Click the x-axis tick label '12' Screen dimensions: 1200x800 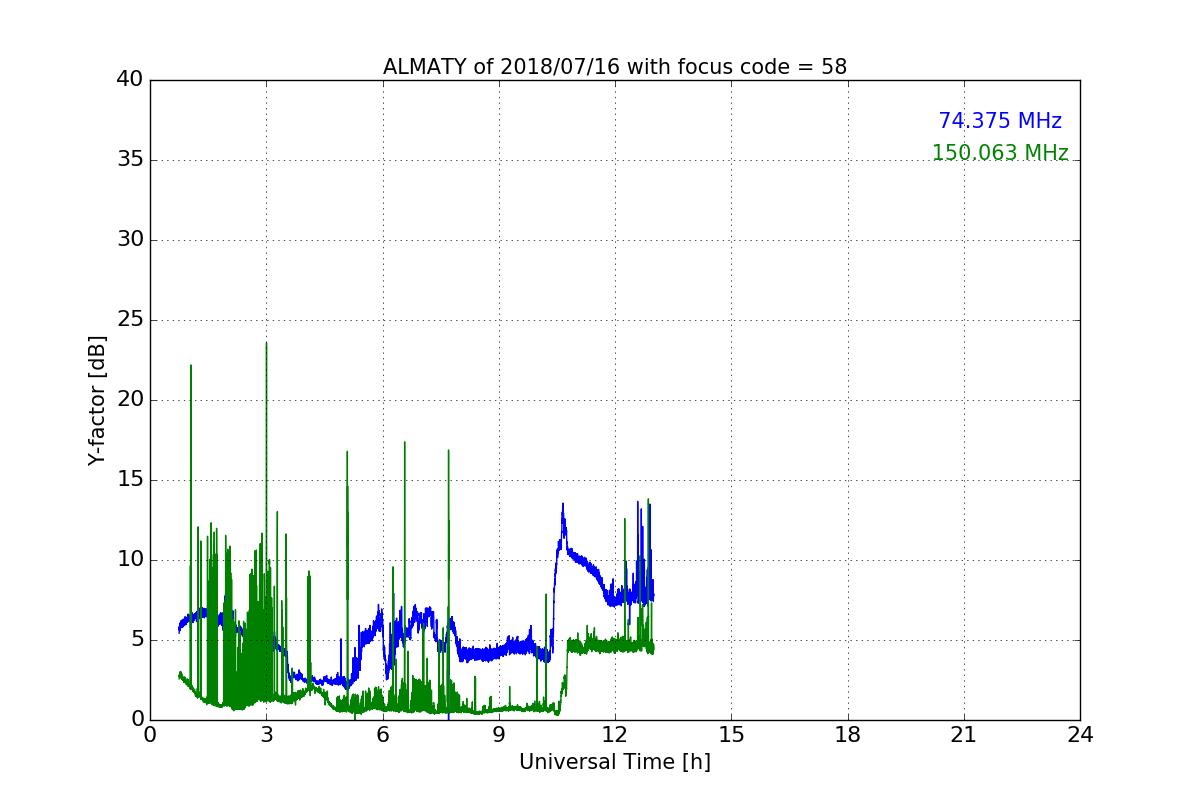pyautogui.click(x=615, y=735)
